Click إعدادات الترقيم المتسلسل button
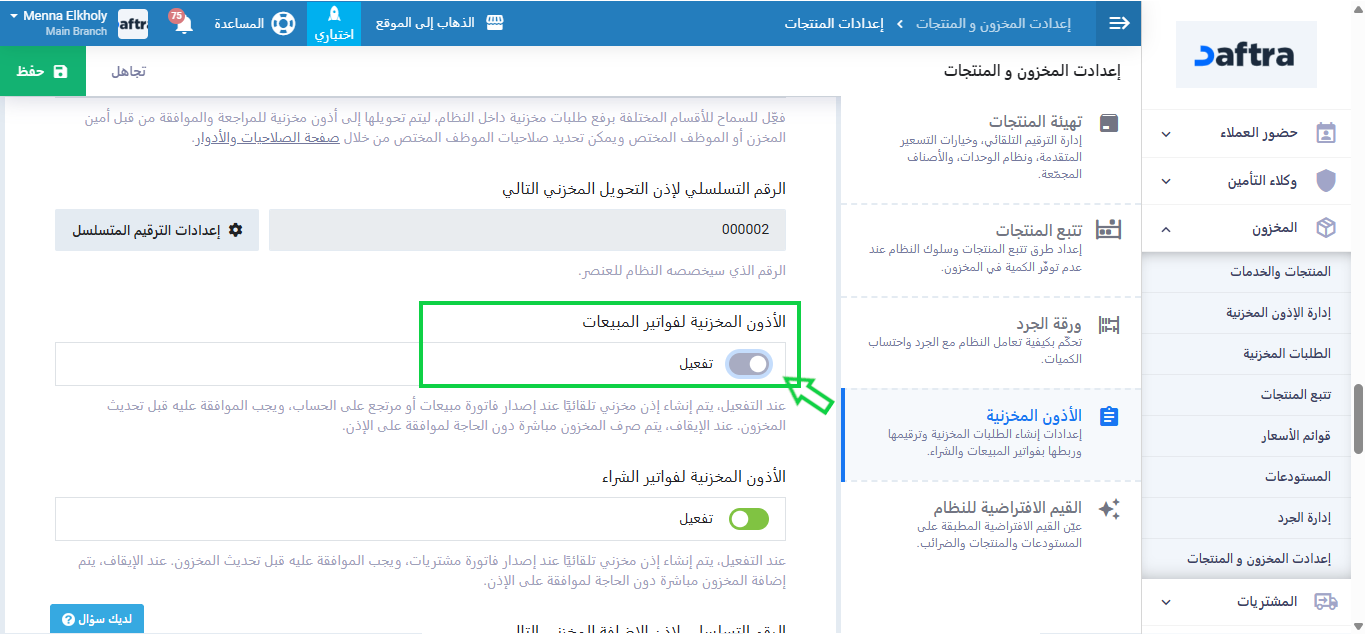The height and width of the screenshot is (634, 1365). 157,230
